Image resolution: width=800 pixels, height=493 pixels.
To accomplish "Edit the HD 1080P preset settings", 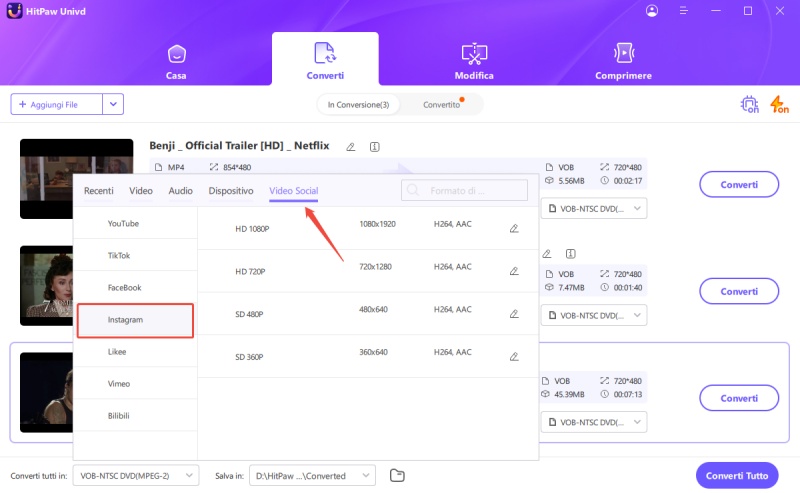I will [x=514, y=228].
